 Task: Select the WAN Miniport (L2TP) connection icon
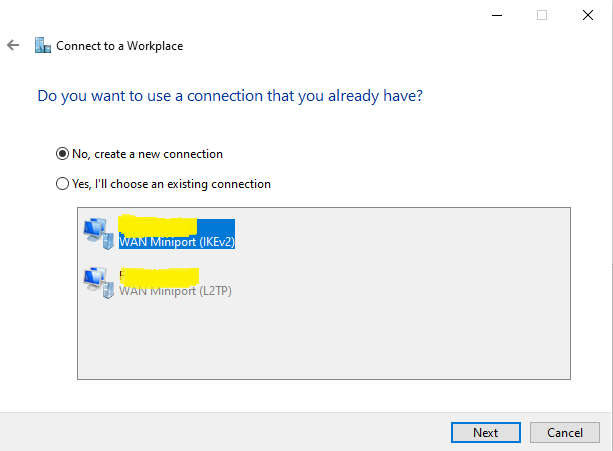pos(99,283)
